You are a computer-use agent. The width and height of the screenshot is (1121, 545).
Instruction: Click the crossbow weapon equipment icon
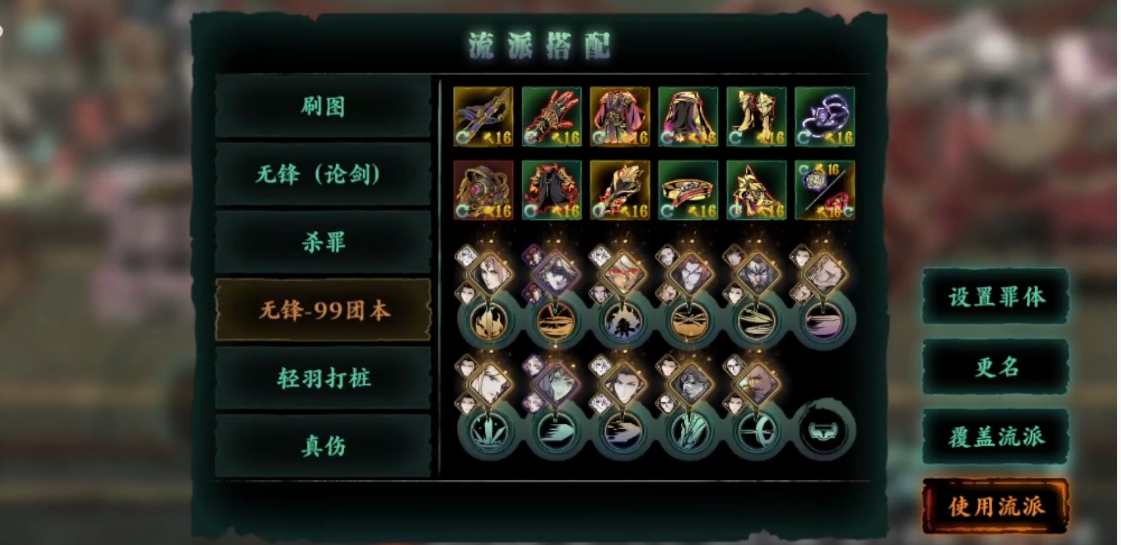483,117
